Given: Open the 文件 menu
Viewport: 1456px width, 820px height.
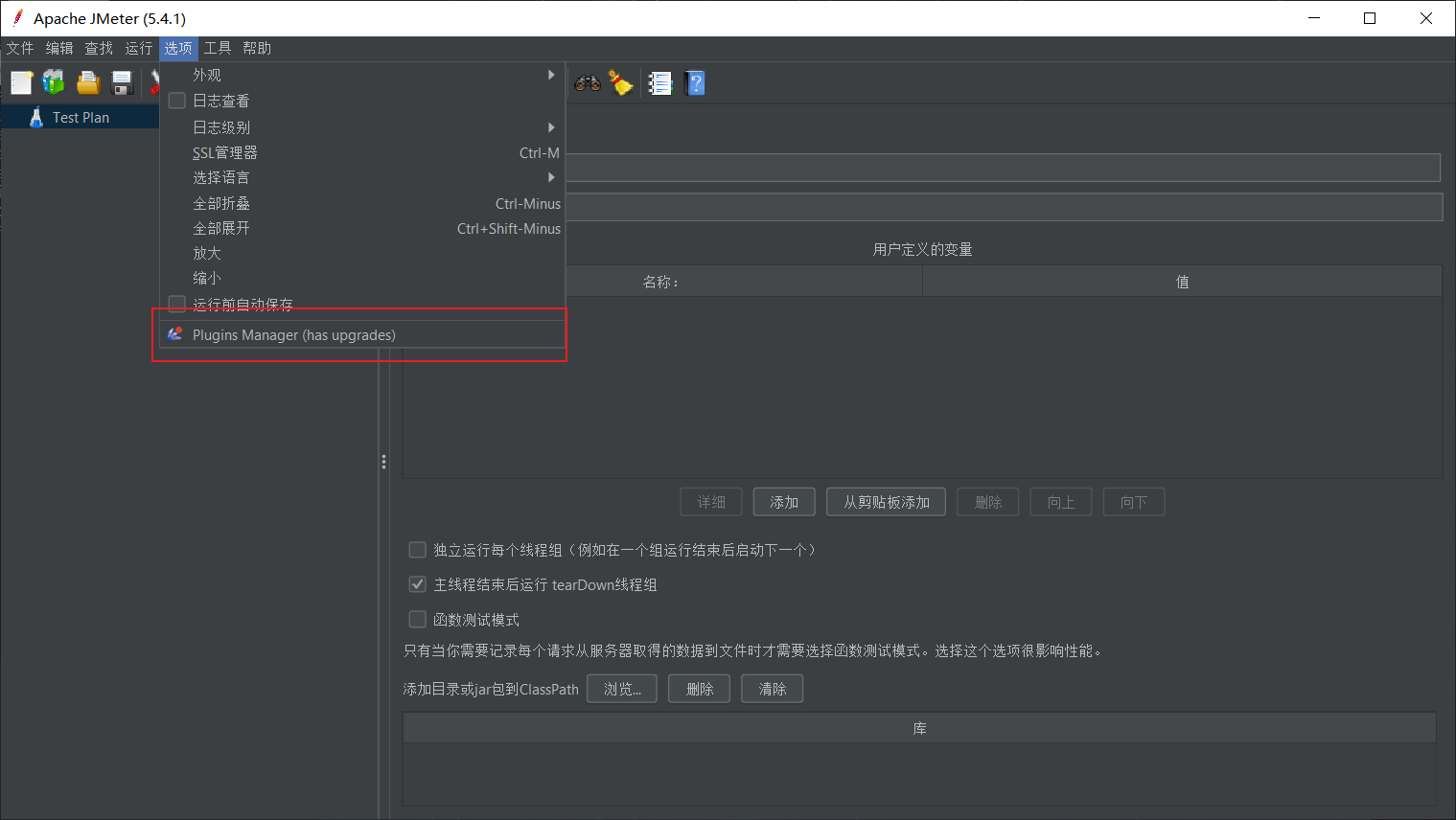Looking at the screenshot, I should [20, 48].
